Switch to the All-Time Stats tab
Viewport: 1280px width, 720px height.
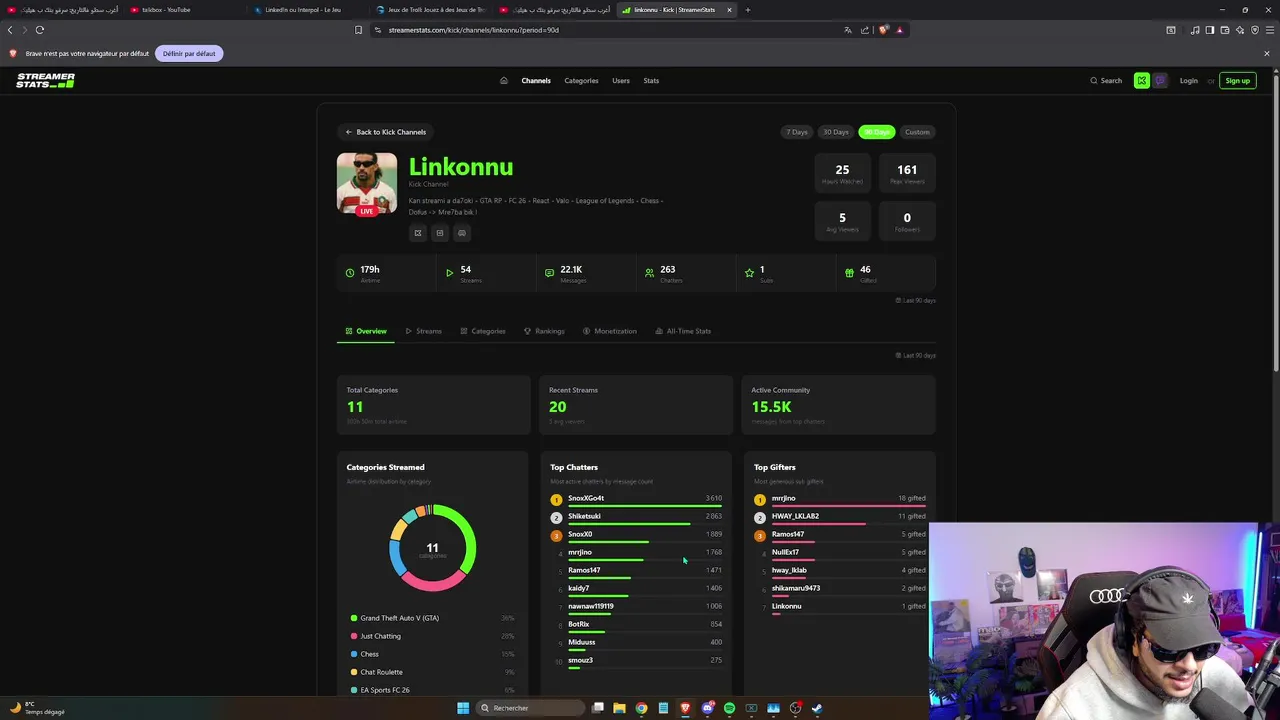coord(683,331)
